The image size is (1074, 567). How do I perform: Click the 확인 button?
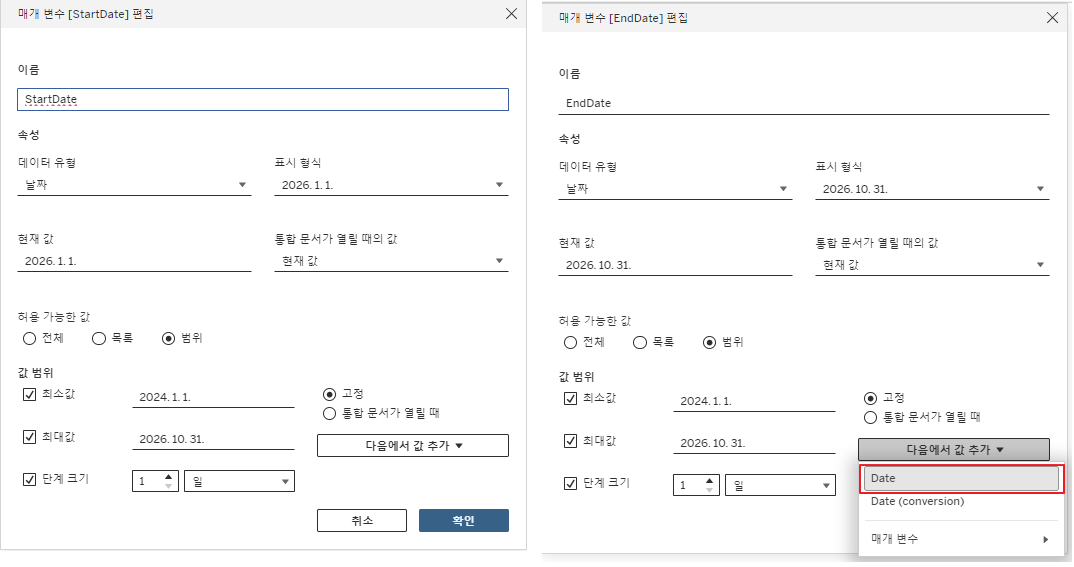pos(464,520)
